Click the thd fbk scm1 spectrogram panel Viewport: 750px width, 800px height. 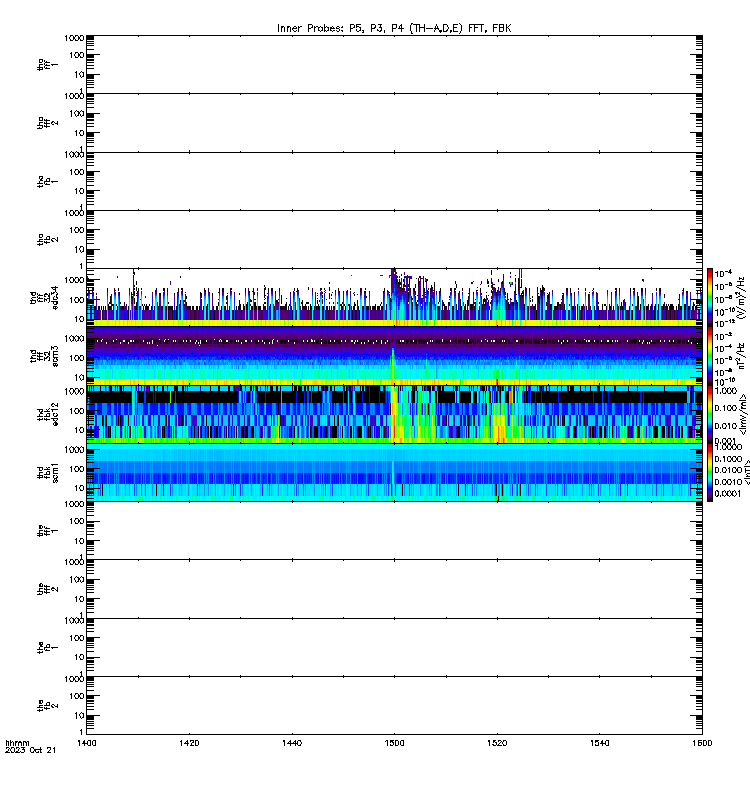tap(394, 472)
